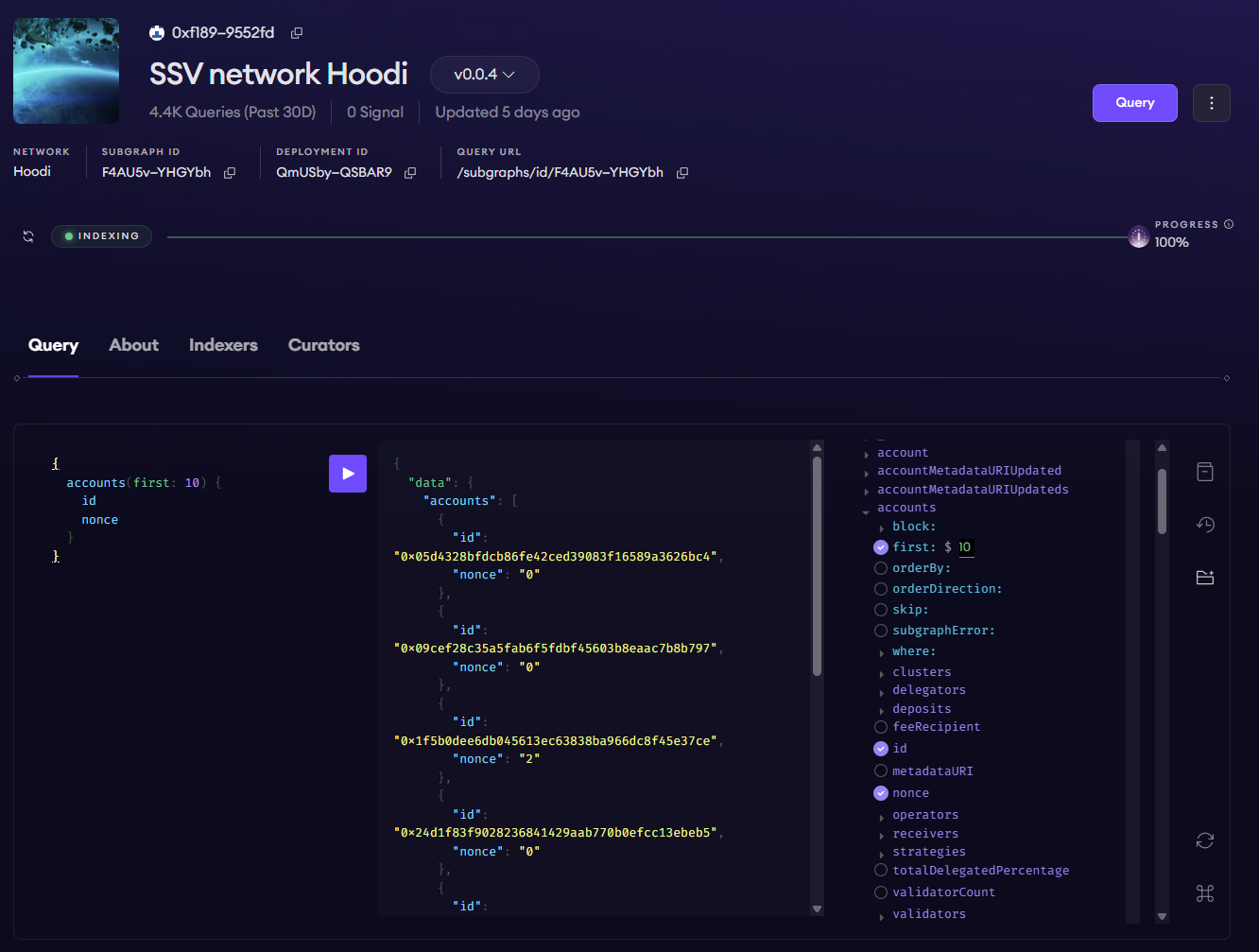Click the refetch schema refresh icon
Viewport: 1259px width, 952px height.
(x=1205, y=840)
